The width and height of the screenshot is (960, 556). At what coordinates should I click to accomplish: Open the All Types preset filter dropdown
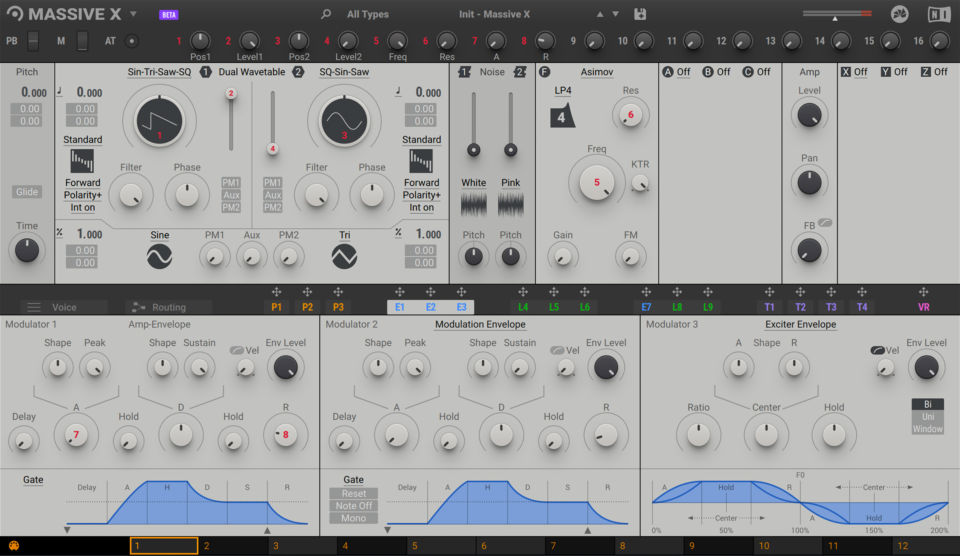[367, 14]
